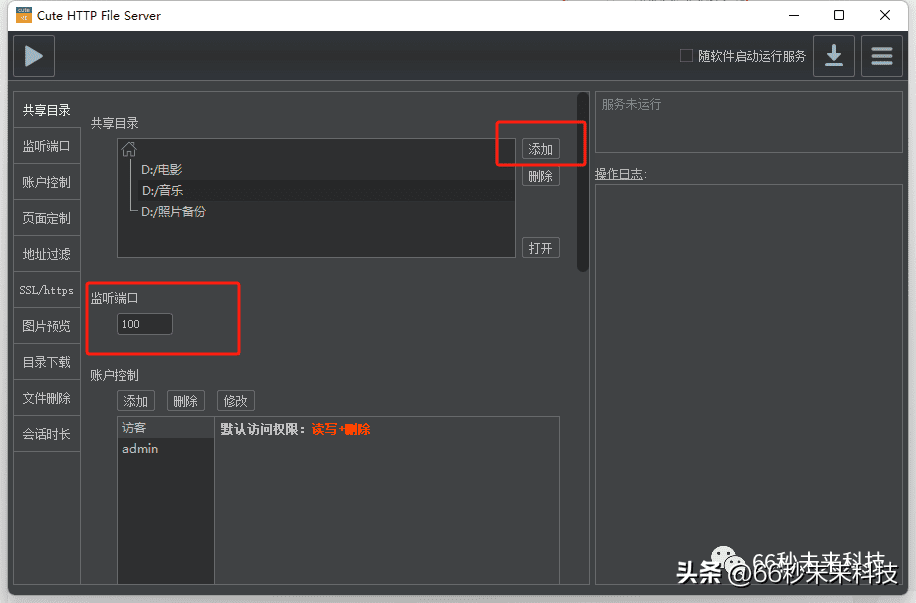Open the SSL/https settings tab
Viewport: 916px width, 603px height.
point(46,290)
